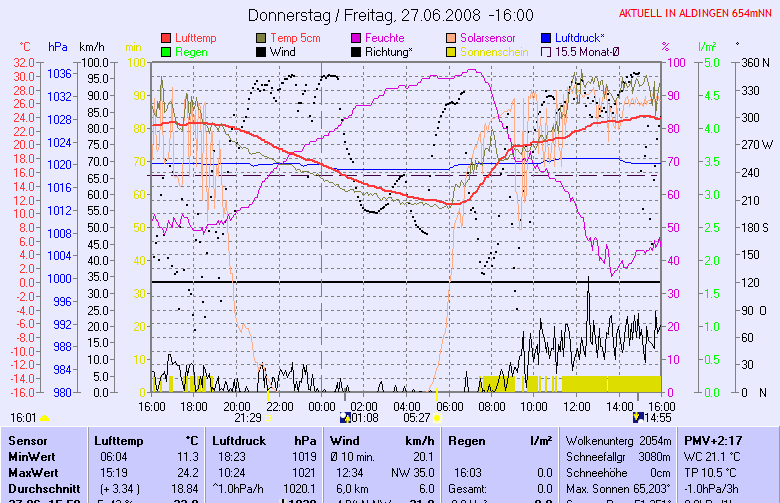
Task: Click the Lufttemp column header in table
Action: (118, 440)
